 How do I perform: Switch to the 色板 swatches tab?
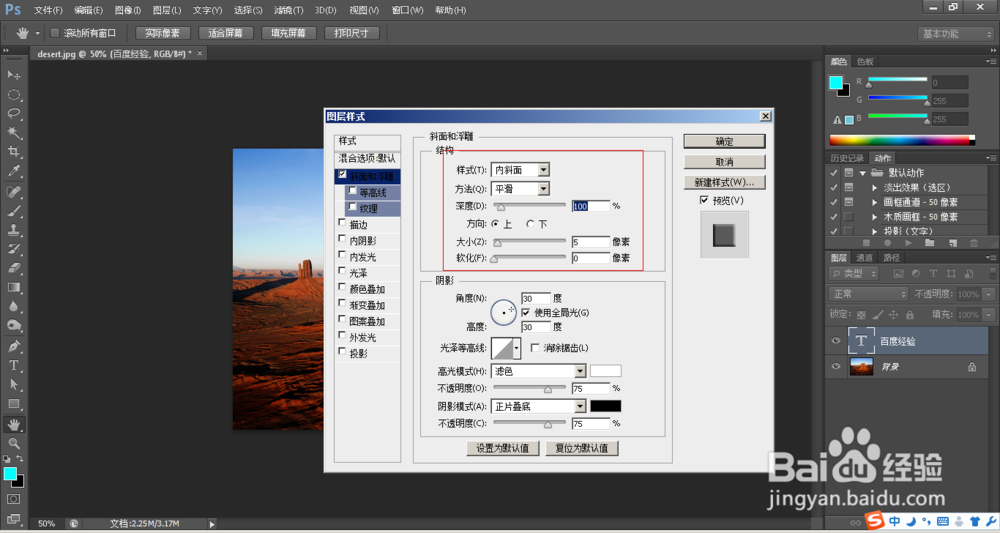[865, 61]
